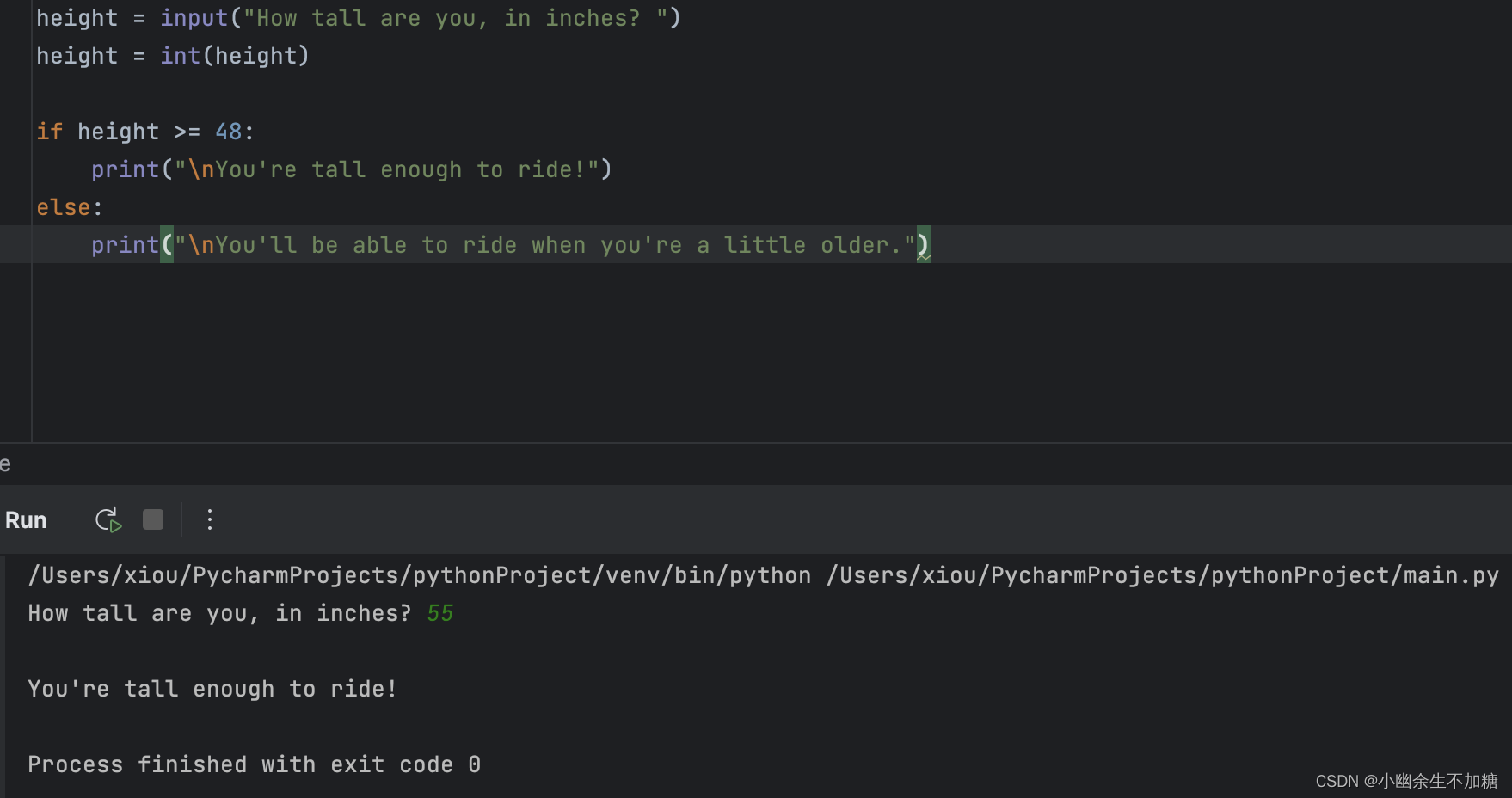This screenshot has width=1512, height=798.
Task: Click the line 'height = input("How tall are you, in inches? ")'
Action: 359,18
